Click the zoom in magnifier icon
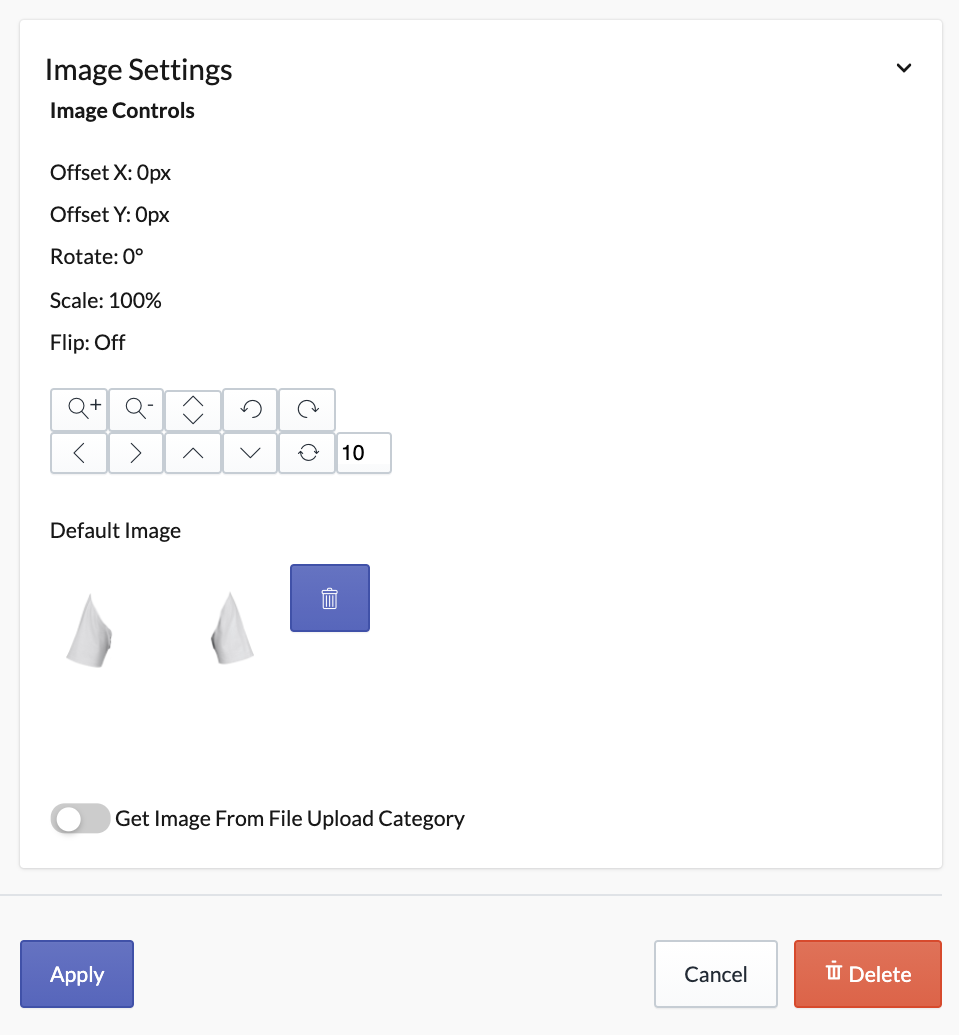 [x=79, y=409]
